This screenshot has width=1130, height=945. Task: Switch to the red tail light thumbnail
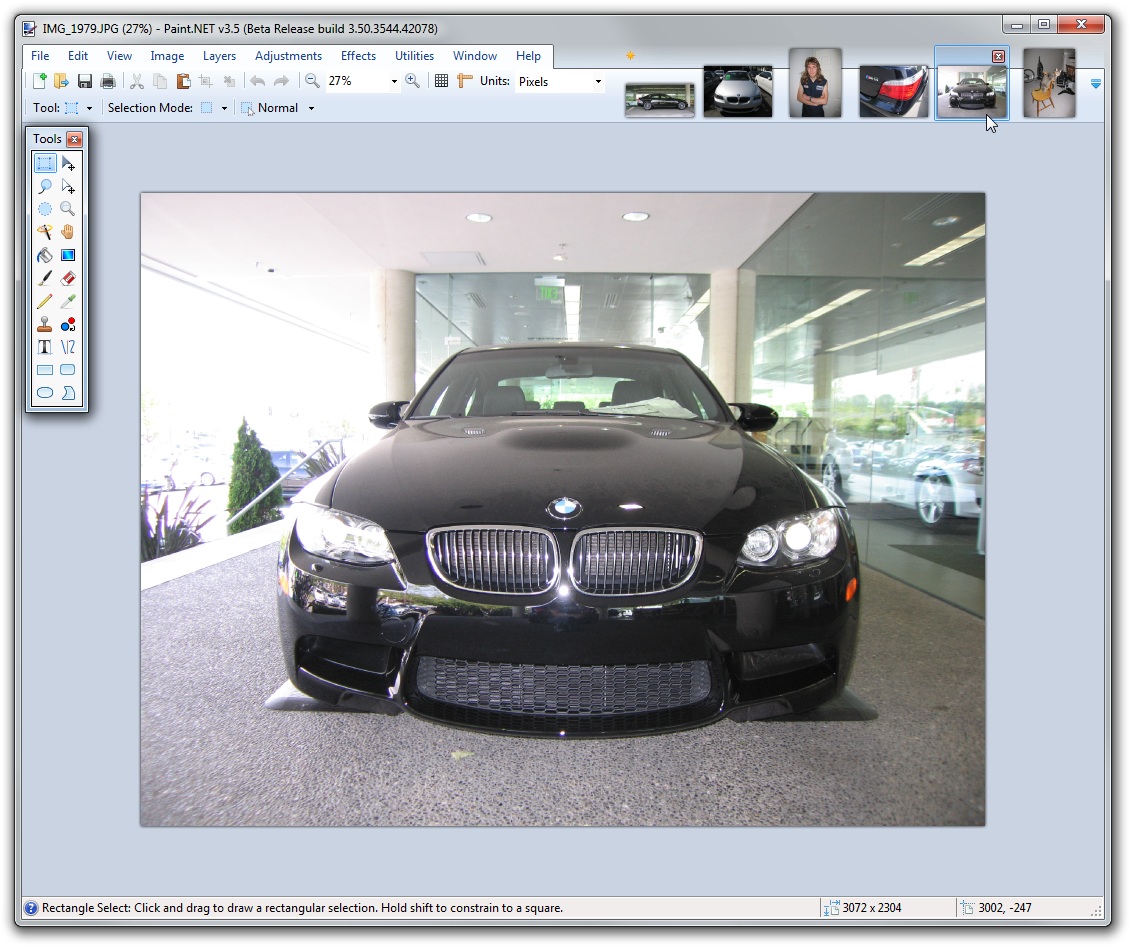click(x=894, y=91)
